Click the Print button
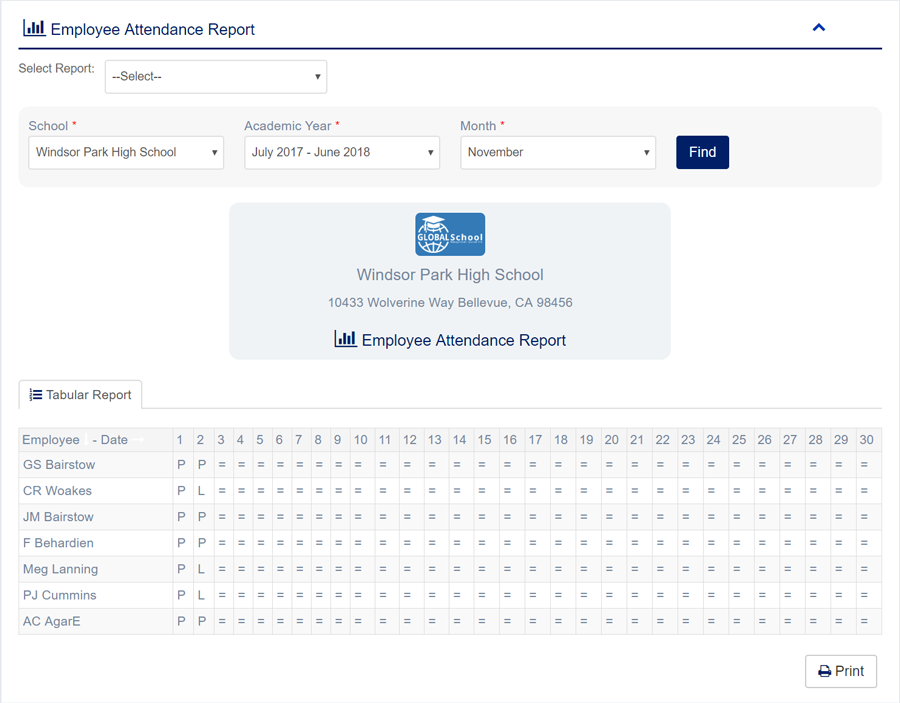 tap(841, 671)
